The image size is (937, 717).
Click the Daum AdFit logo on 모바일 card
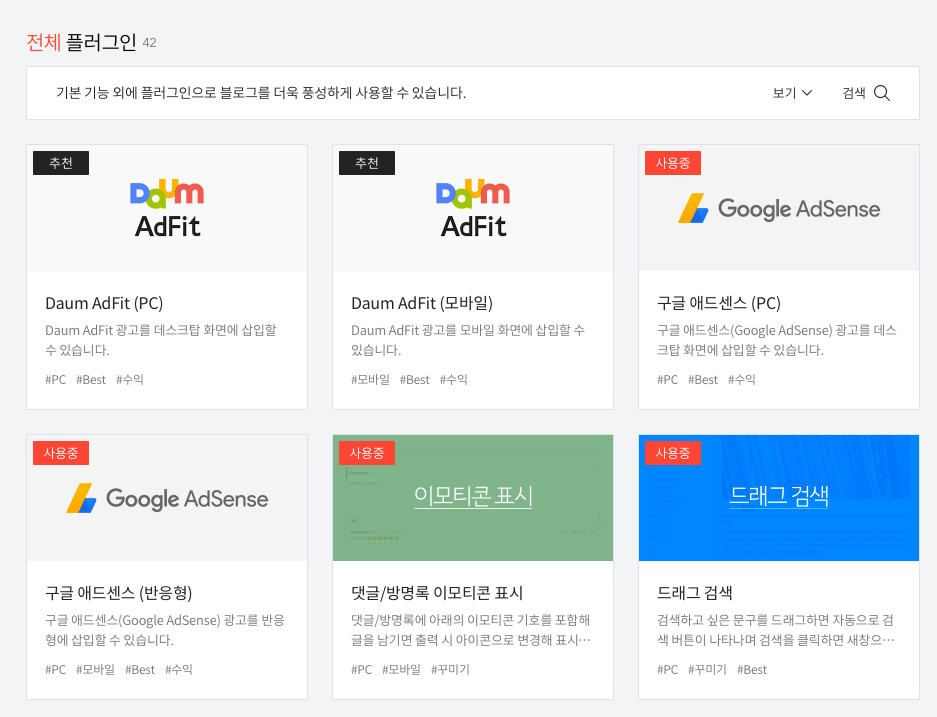[473, 209]
